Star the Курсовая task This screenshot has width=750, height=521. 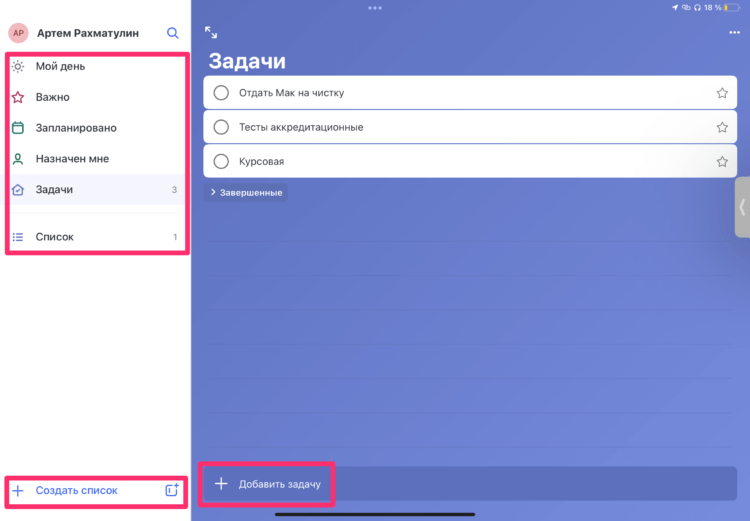722,162
